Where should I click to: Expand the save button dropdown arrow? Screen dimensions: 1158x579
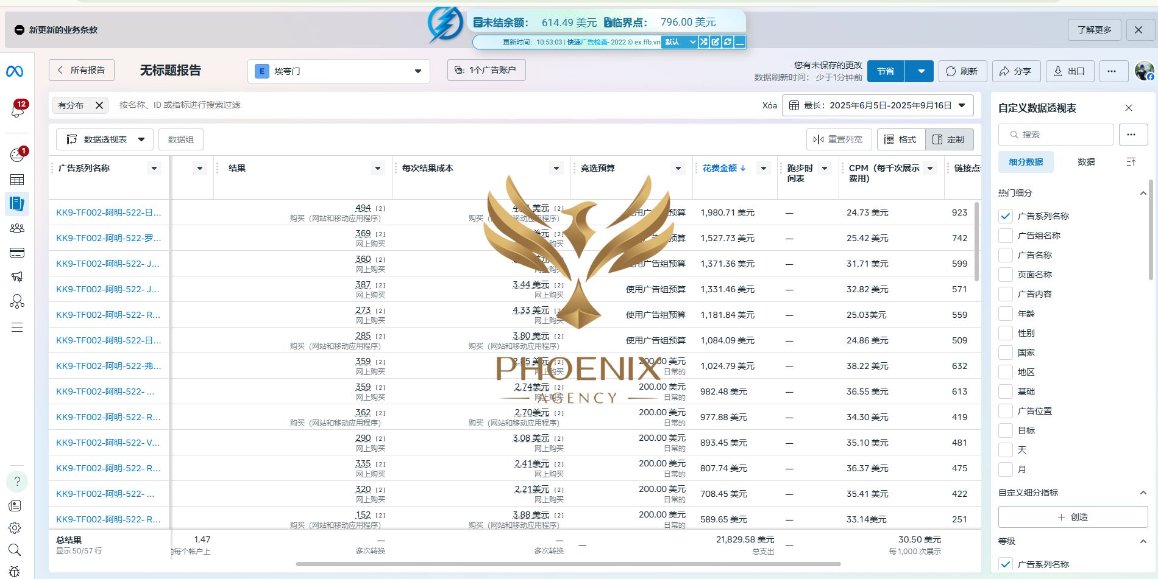point(919,71)
